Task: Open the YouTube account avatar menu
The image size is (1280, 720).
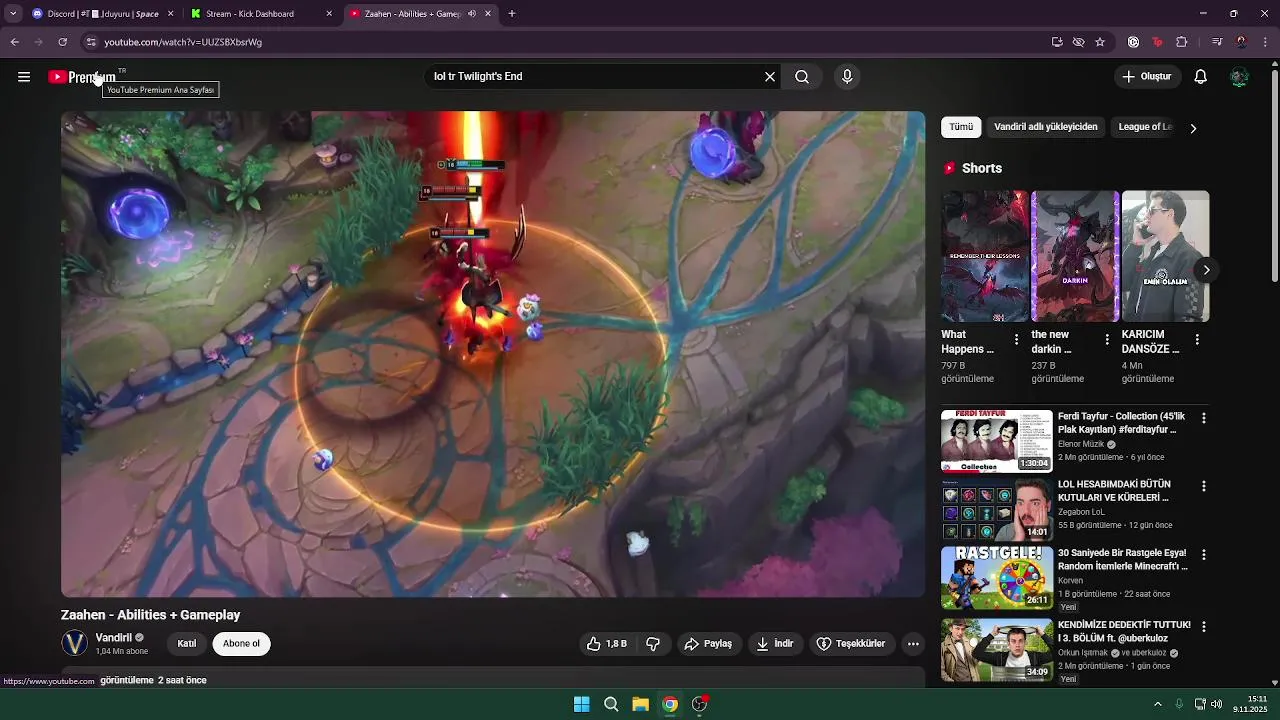Action: tap(1239, 77)
